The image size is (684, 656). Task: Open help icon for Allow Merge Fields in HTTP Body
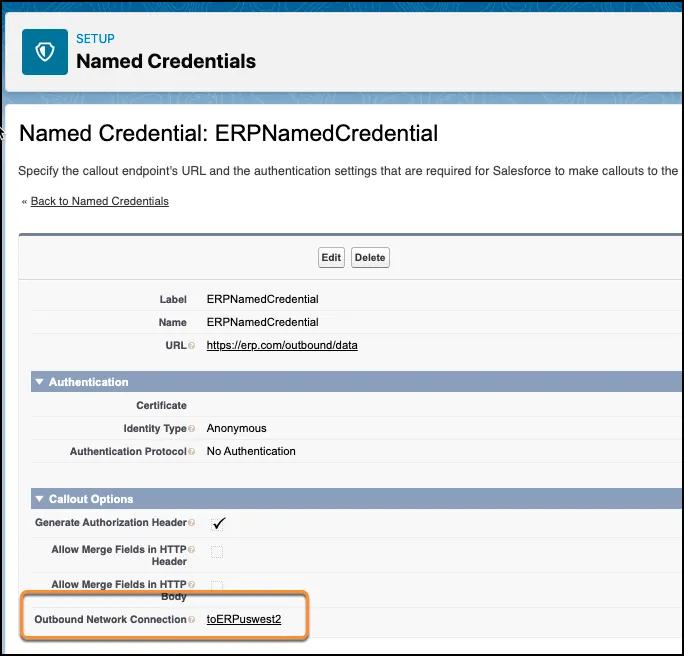tap(191, 584)
